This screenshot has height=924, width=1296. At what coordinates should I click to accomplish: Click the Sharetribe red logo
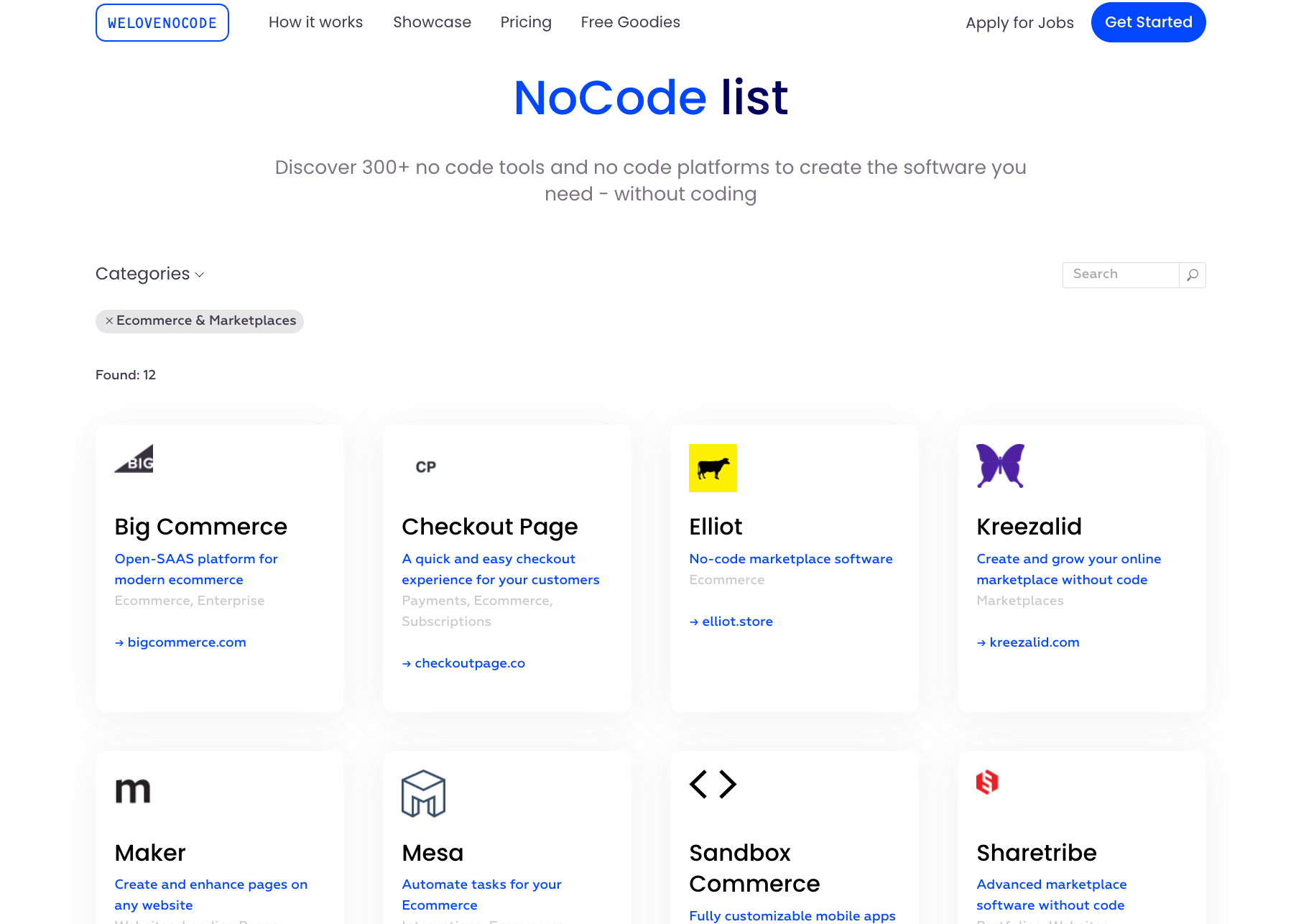[x=987, y=782]
